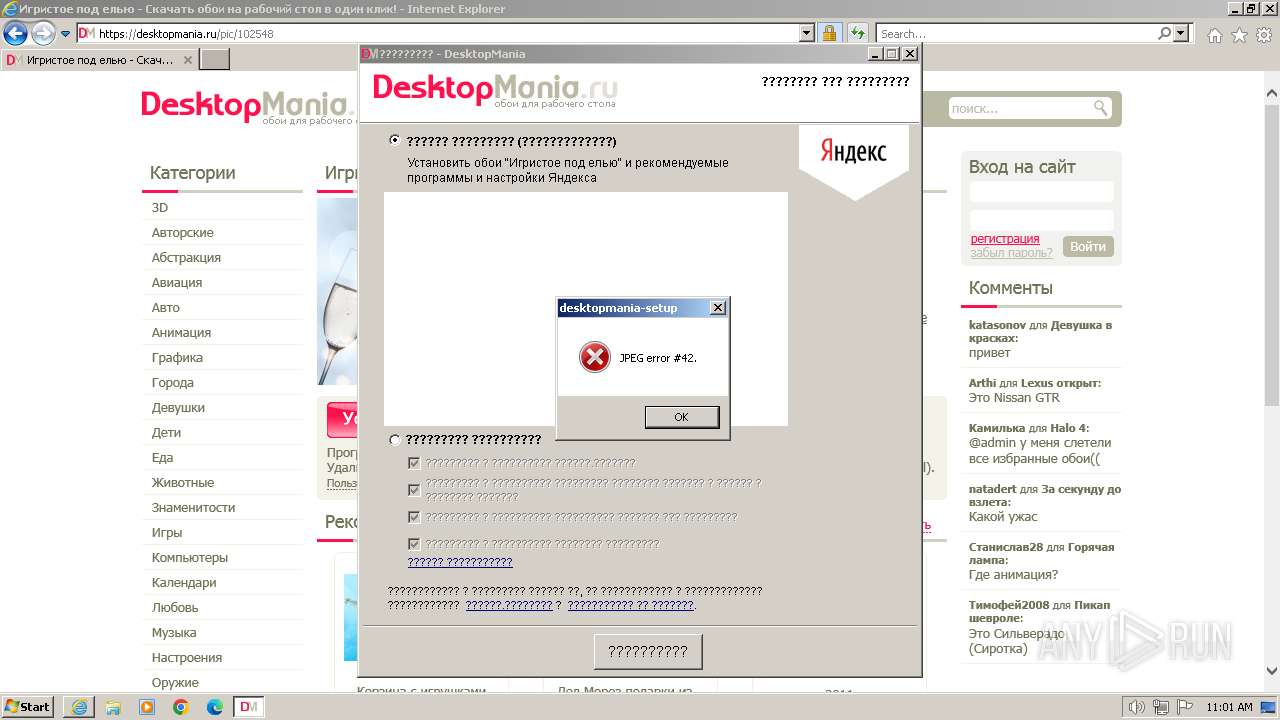
Task: Open the Абстракция category
Action: click(x=186, y=257)
